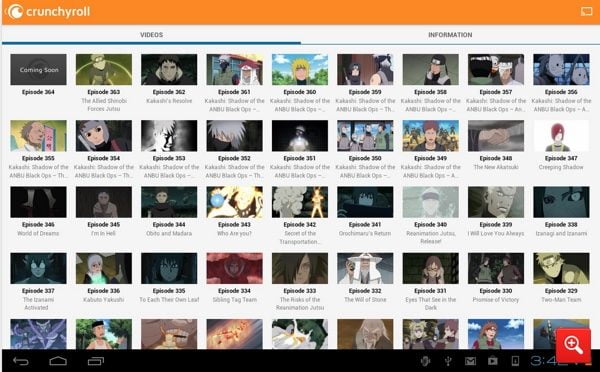Open Episode 362 thumbnail
The image size is (600, 372).
(x=169, y=69)
